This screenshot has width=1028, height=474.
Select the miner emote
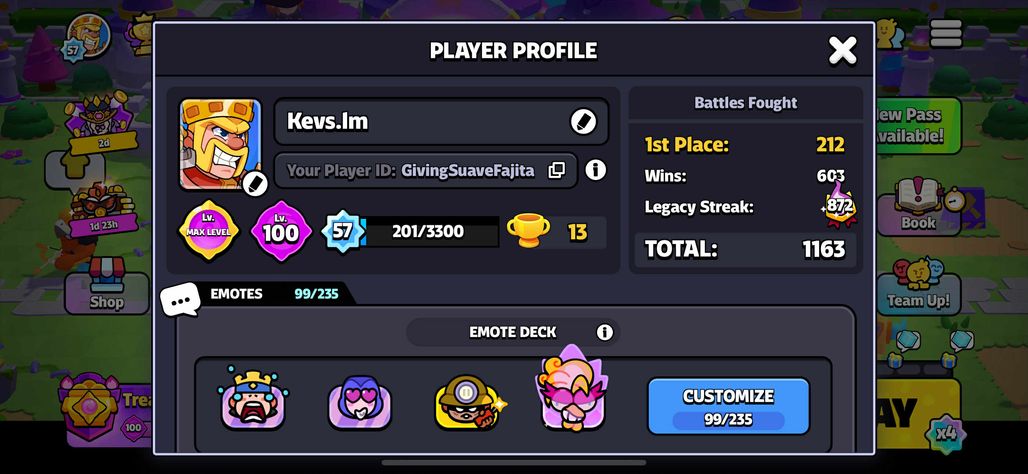468,402
